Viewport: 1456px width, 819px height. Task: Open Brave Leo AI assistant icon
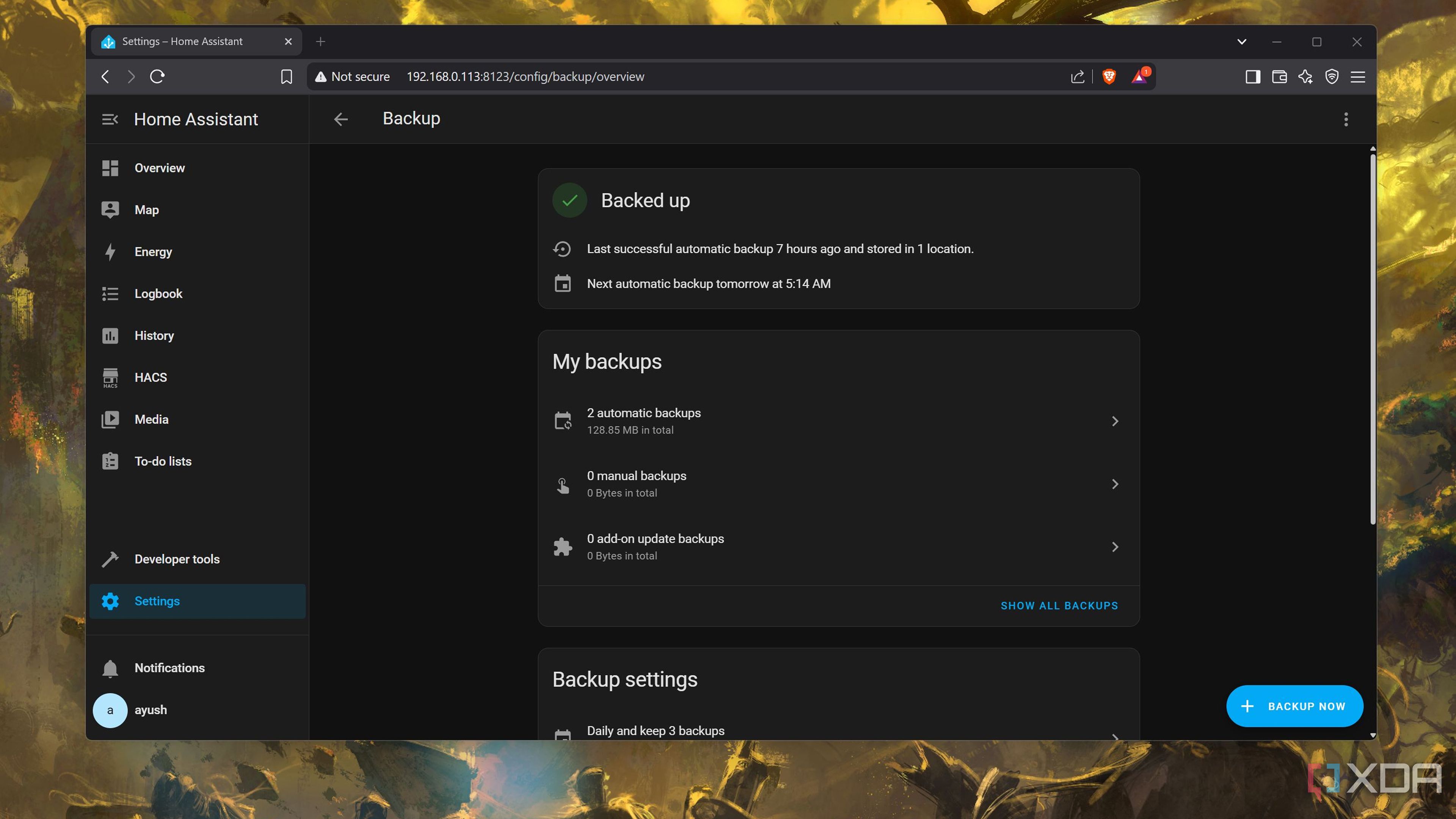tap(1305, 76)
